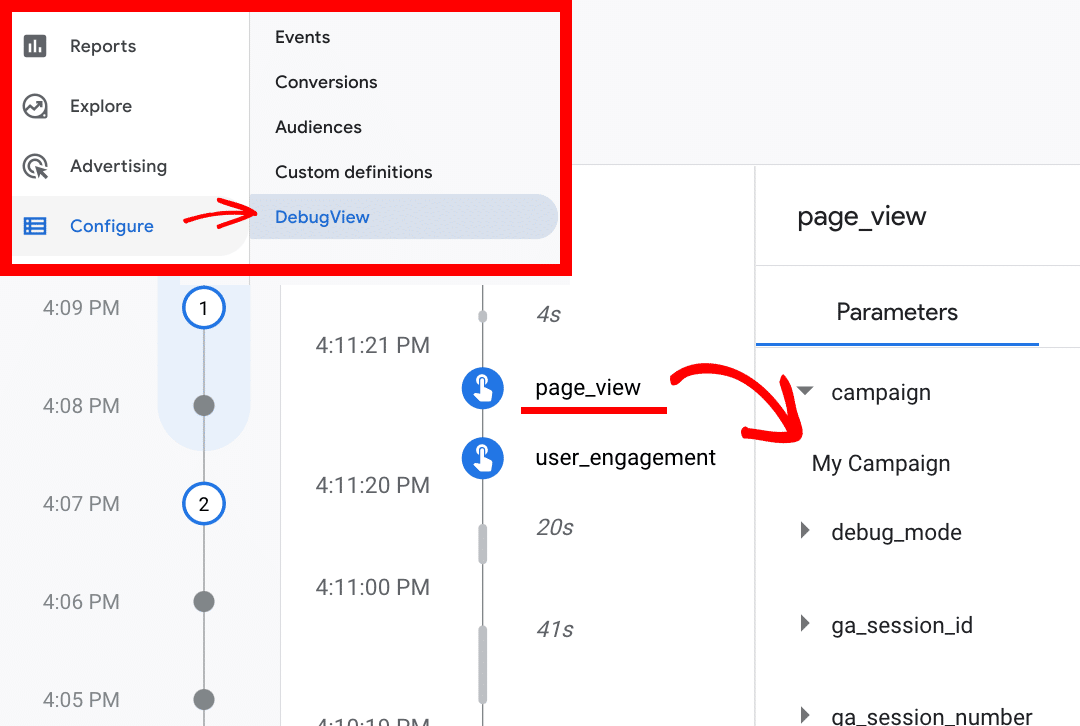1080x726 pixels.
Task: Expand the ga_session_id parameter
Action: pyautogui.click(x=806, y=625)
